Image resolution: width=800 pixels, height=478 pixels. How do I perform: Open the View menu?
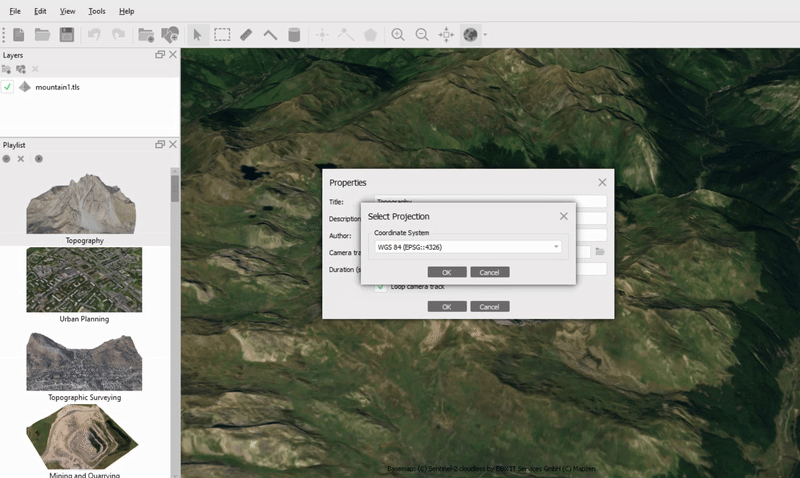pos(67,11)
